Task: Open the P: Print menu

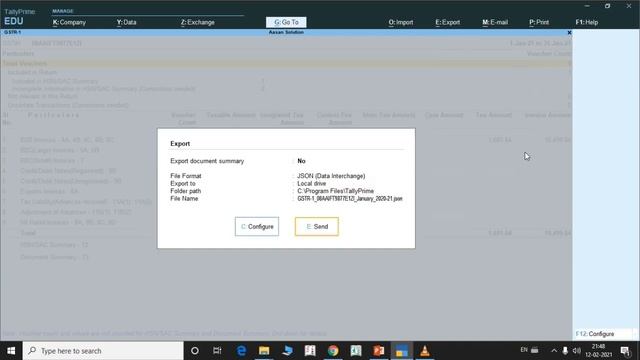Action: 539,22
